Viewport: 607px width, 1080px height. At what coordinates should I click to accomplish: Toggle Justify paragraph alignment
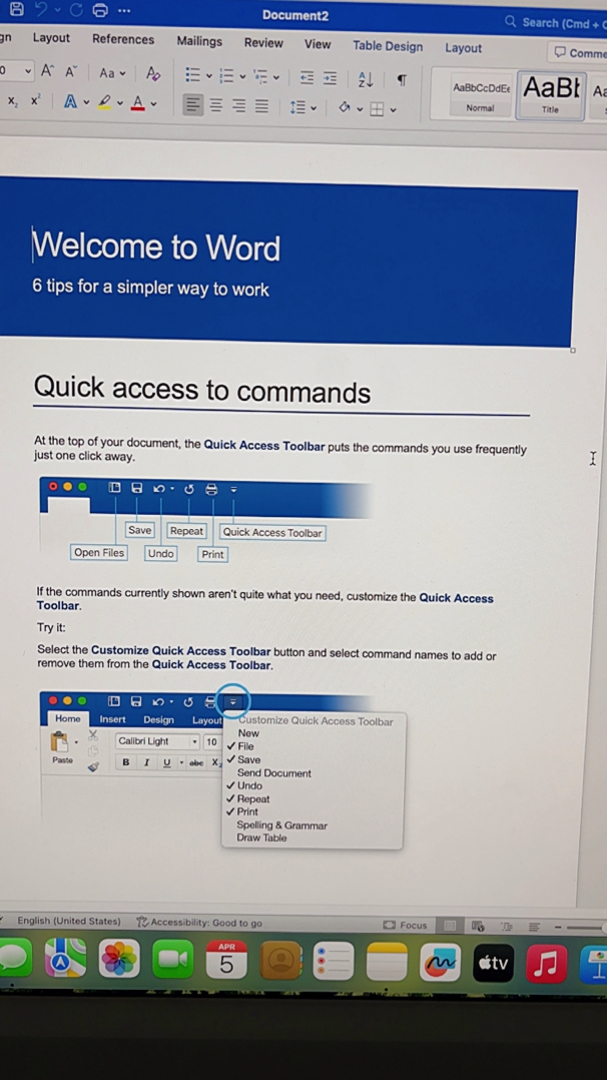click(x=262, y=107)
